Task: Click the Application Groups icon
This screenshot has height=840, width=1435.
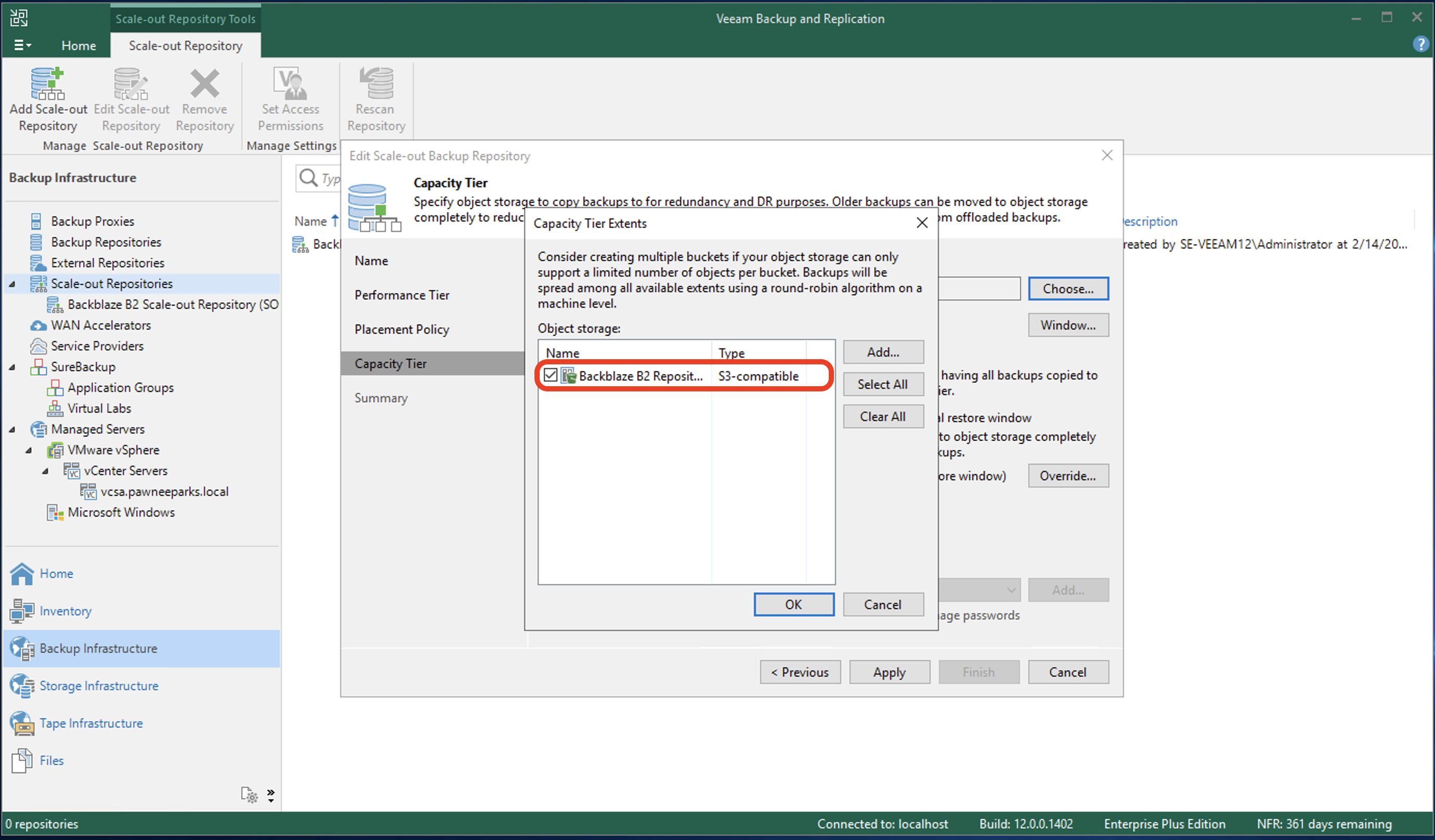Action: [55, 387]
